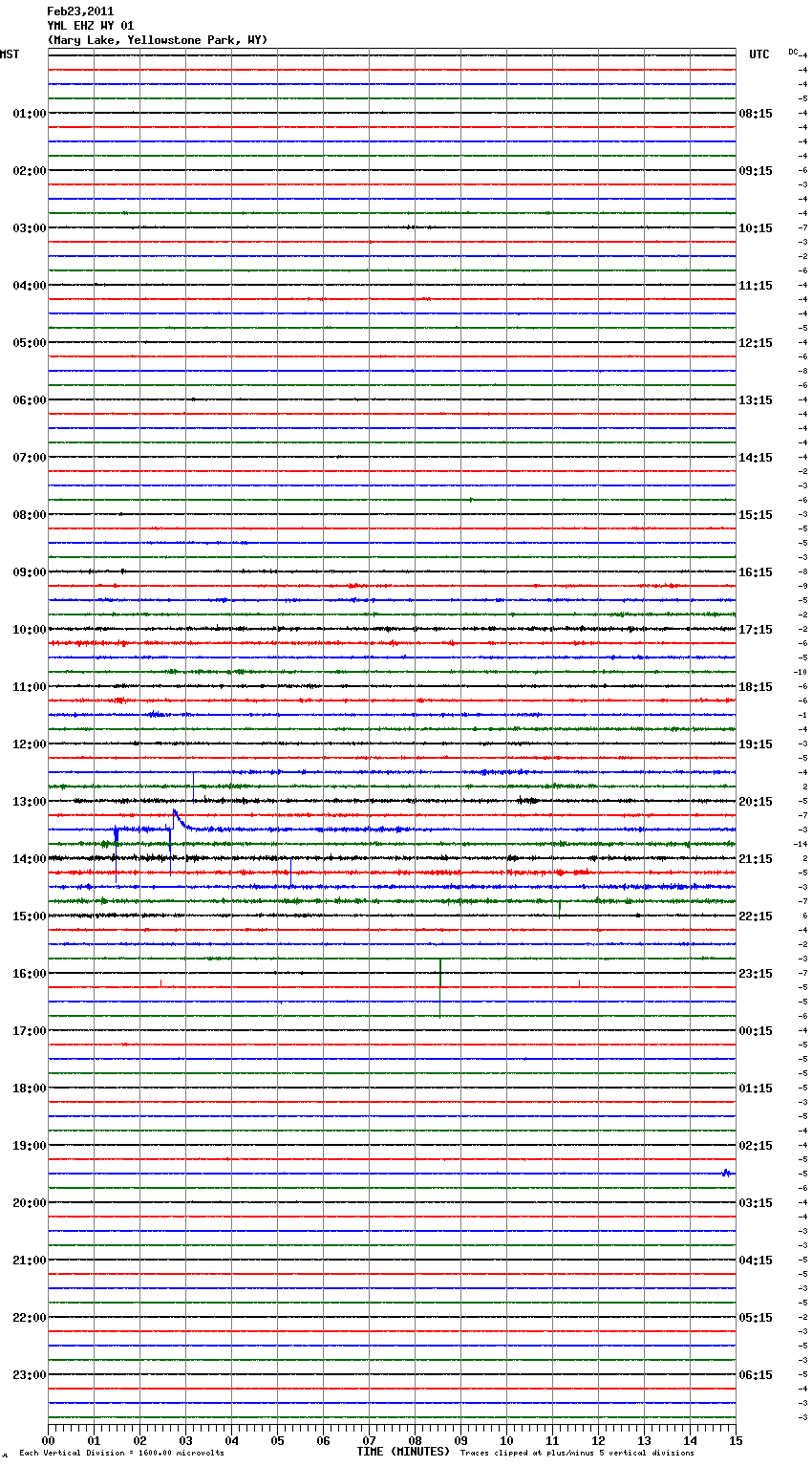Click the Feb23,2011 date header
This screenshot has height=1466, width=812.
click(80, 11)
